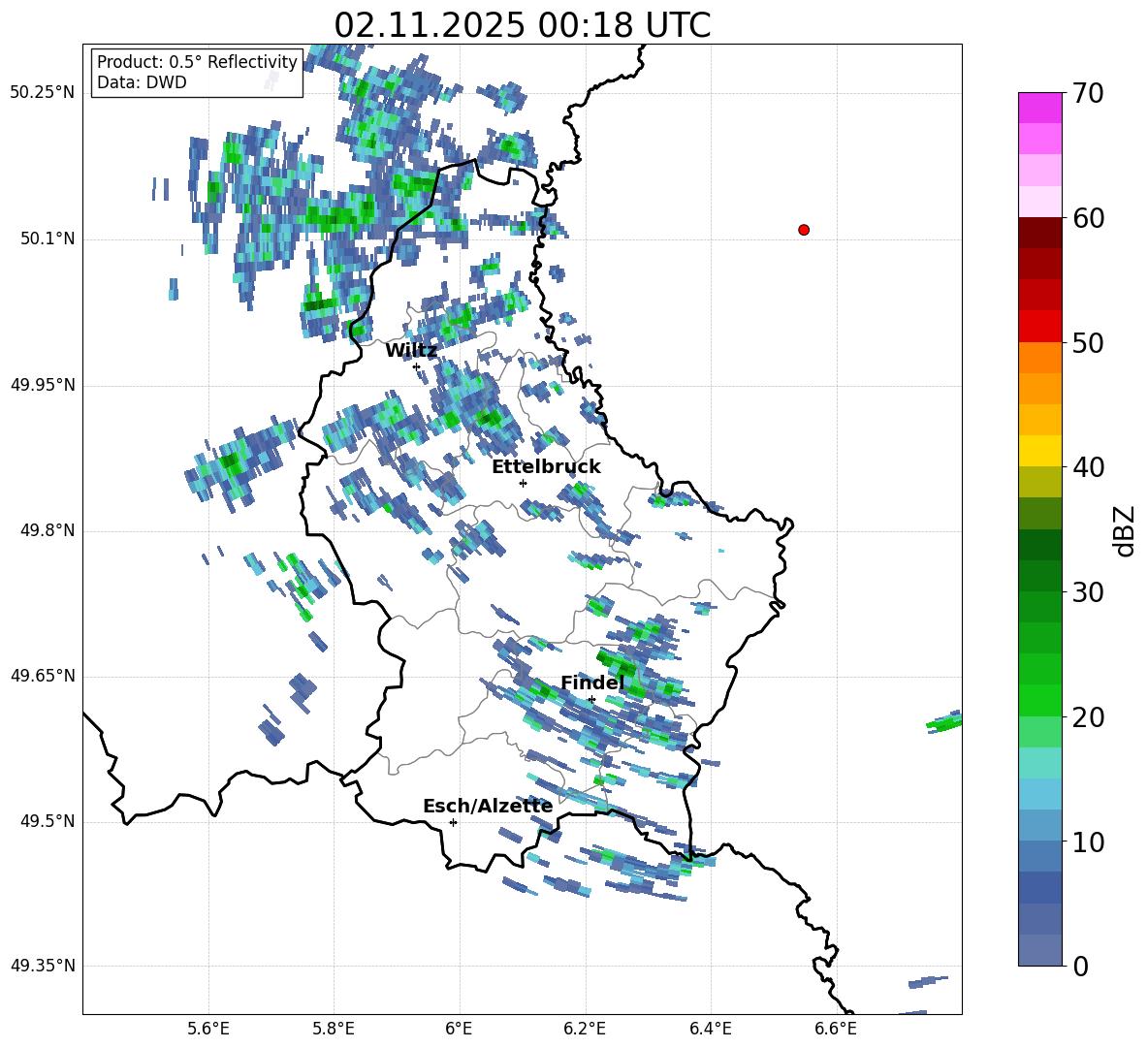Image resolution: width=1148 pixels, height=1048 pixels.
Task: Click the 6.4°E longitude label
Action: 710,1029
